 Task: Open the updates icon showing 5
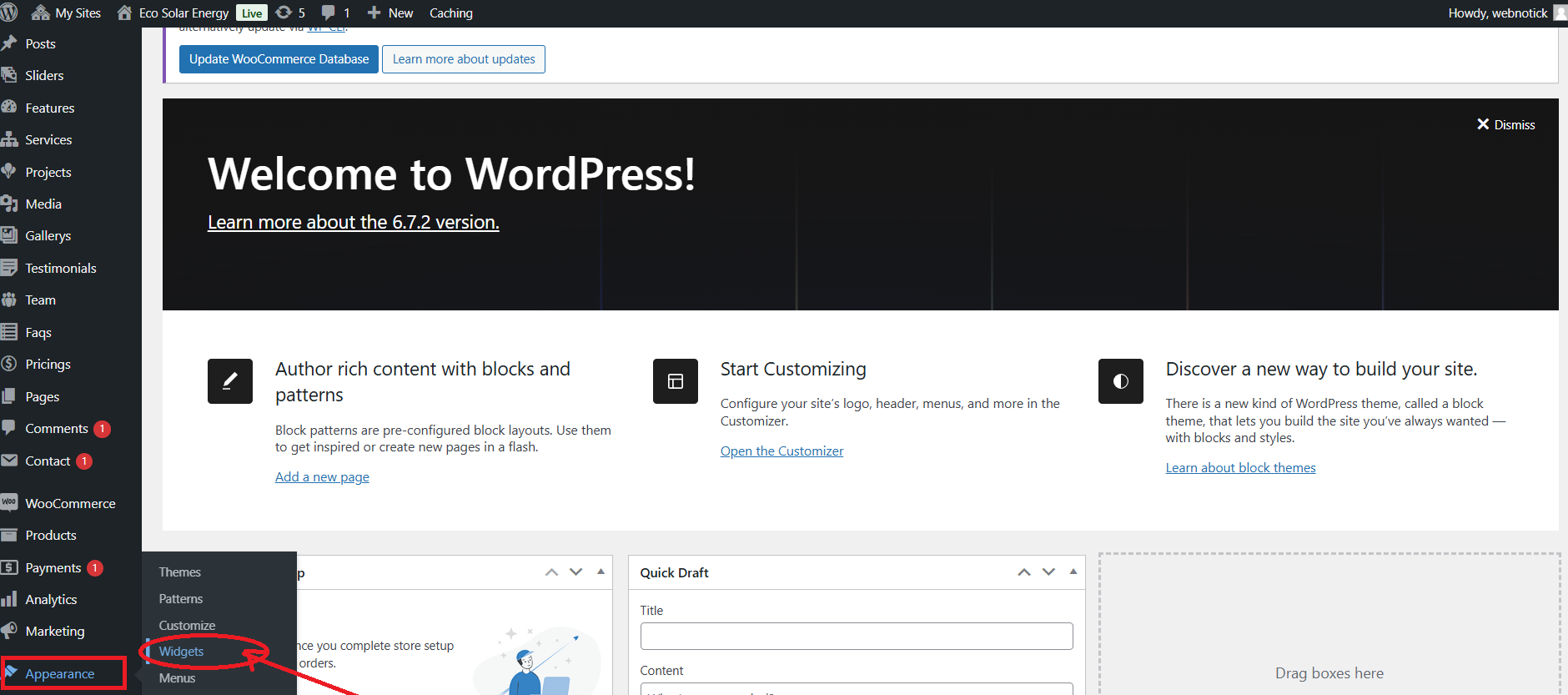click(284, 13)
